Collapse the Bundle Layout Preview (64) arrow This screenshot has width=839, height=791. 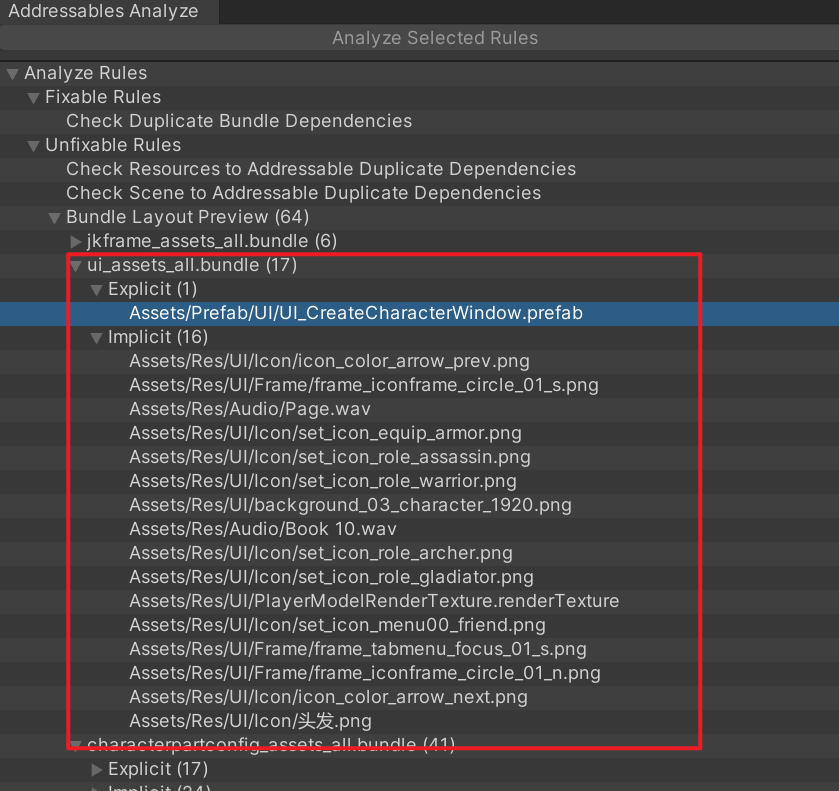pyautogui.click(x=54, y=218)
